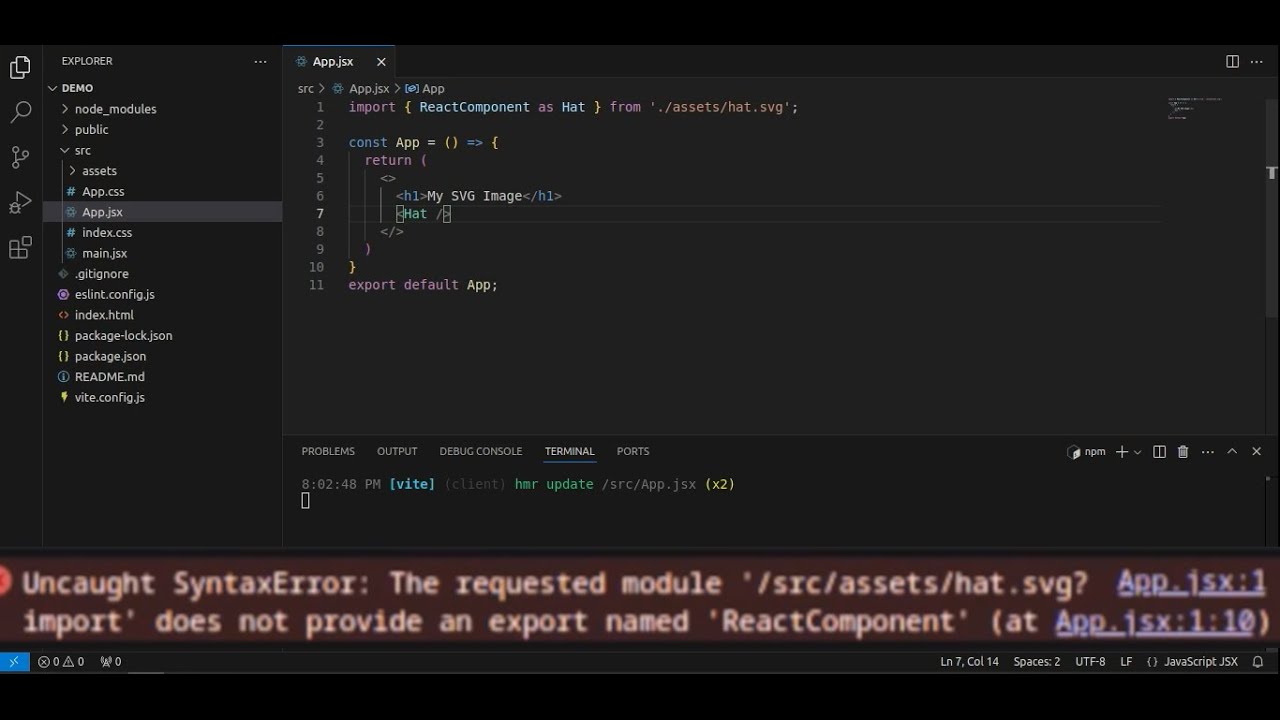The height and width of the screenshot is (720, 1280).
Task: Open App.css file
Action: point(103,192)
